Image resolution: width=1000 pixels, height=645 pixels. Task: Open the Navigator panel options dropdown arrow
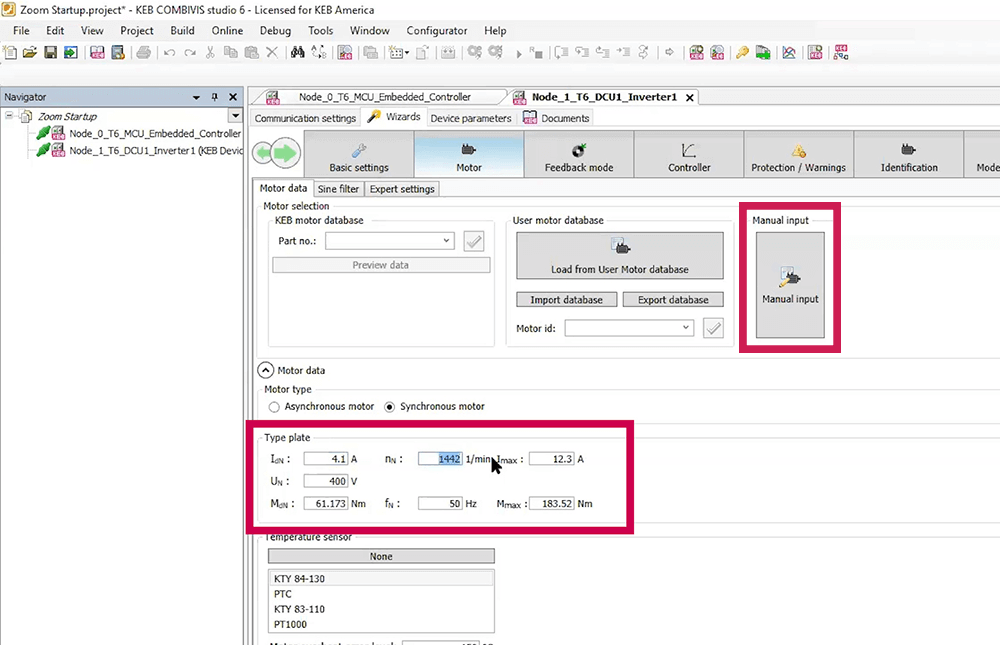(x=196, y=98)
